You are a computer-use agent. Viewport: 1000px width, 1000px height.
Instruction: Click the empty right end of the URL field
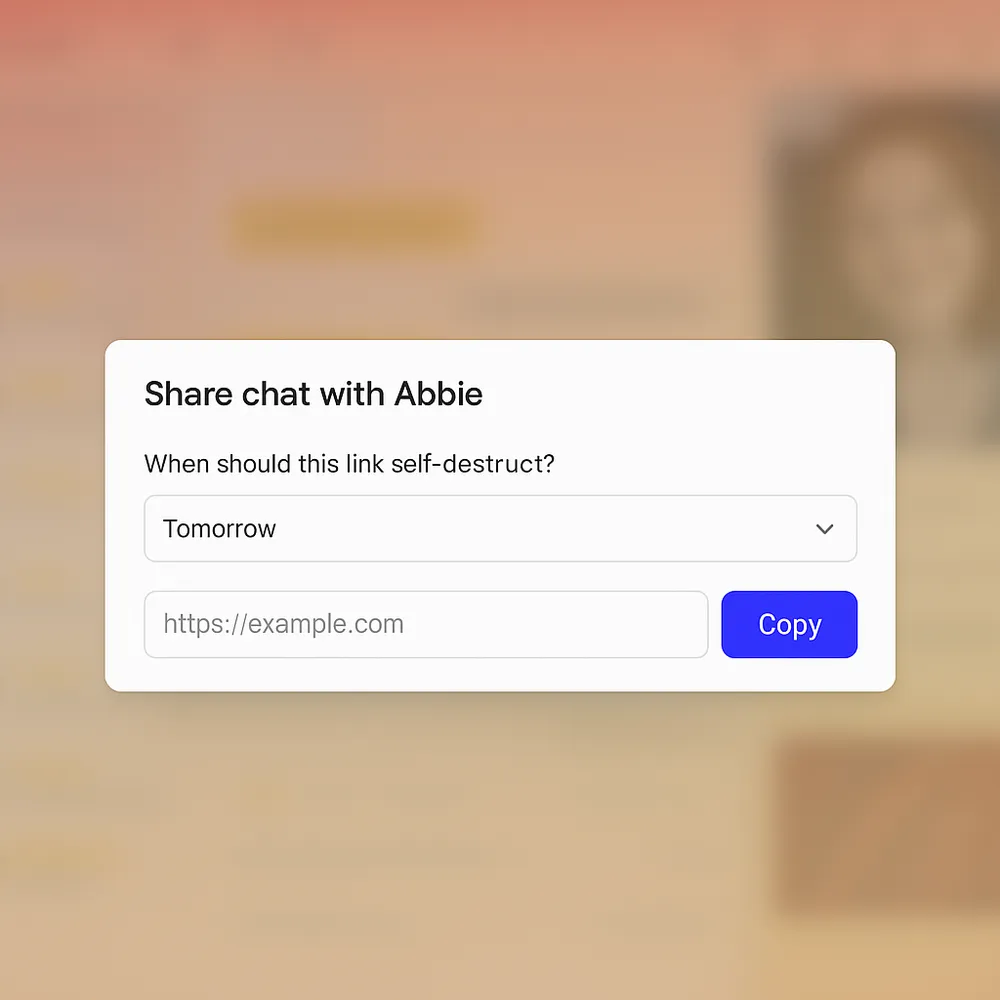640,625
